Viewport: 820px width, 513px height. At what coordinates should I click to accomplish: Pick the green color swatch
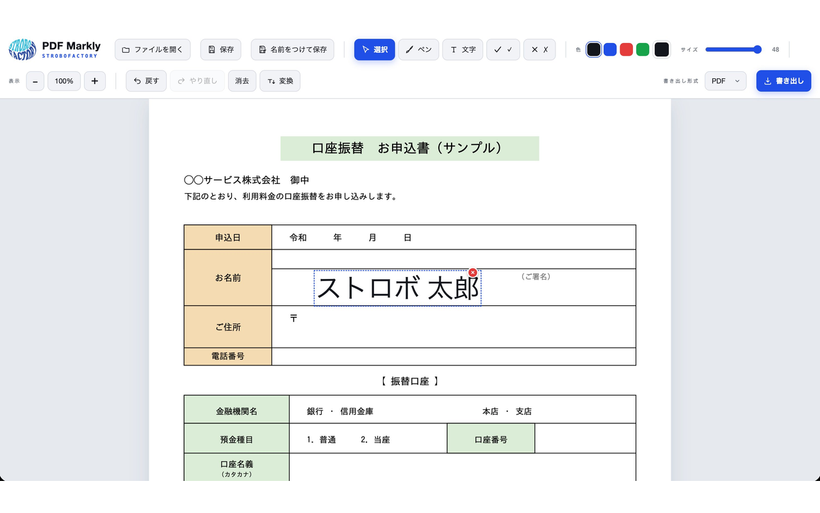tap(642, 50)
